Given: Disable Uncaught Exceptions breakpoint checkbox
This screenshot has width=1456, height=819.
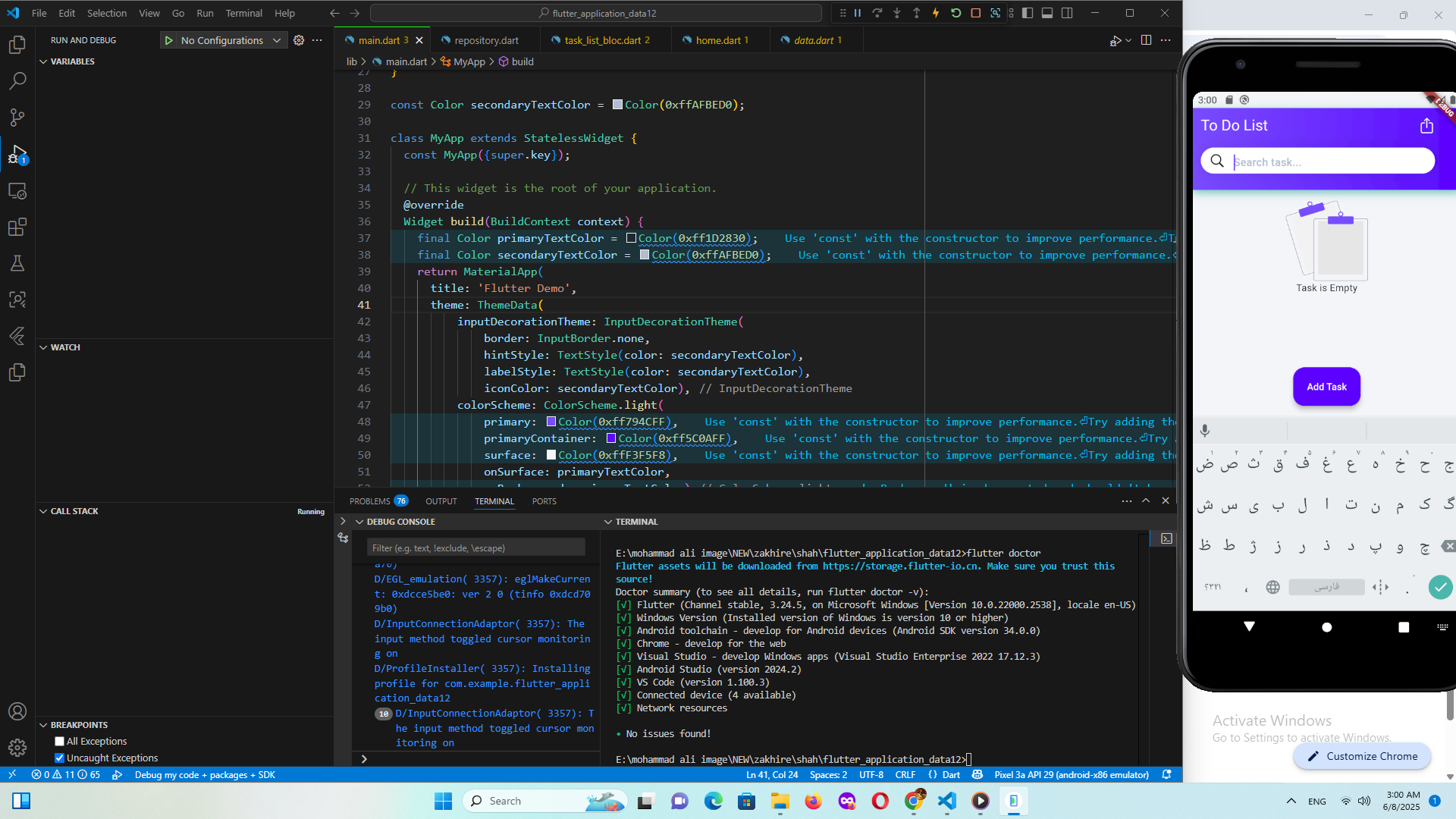Looking at the screenshot, I should pos(59,758).
